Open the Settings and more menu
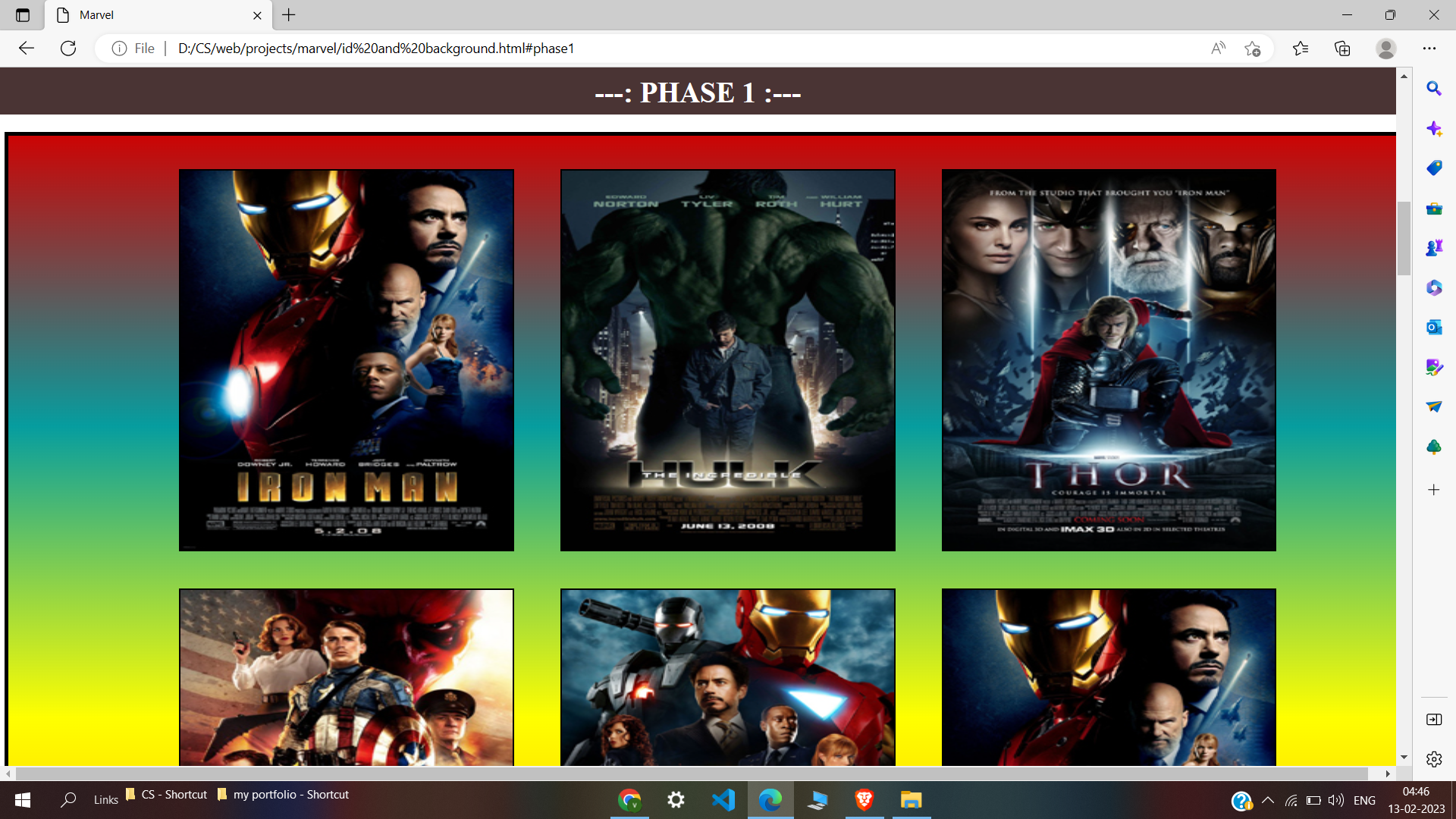 [x=1430, y=48]
